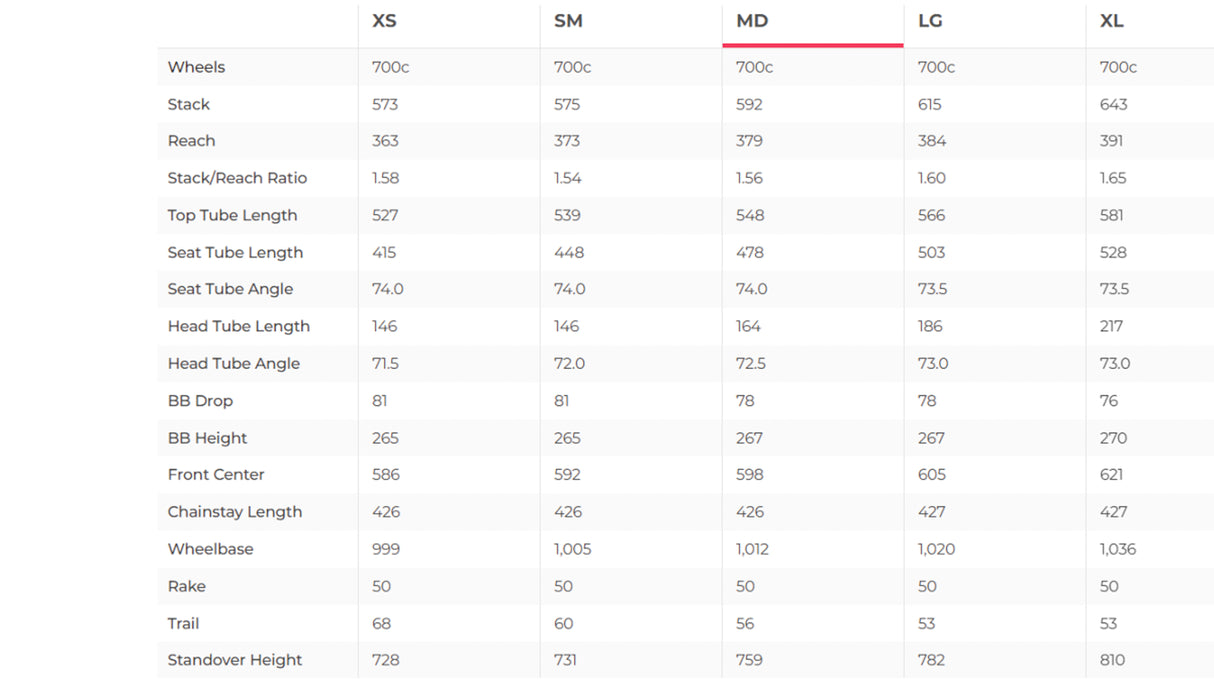Select the Chainstay Length row label

click(x=234, y=512)
